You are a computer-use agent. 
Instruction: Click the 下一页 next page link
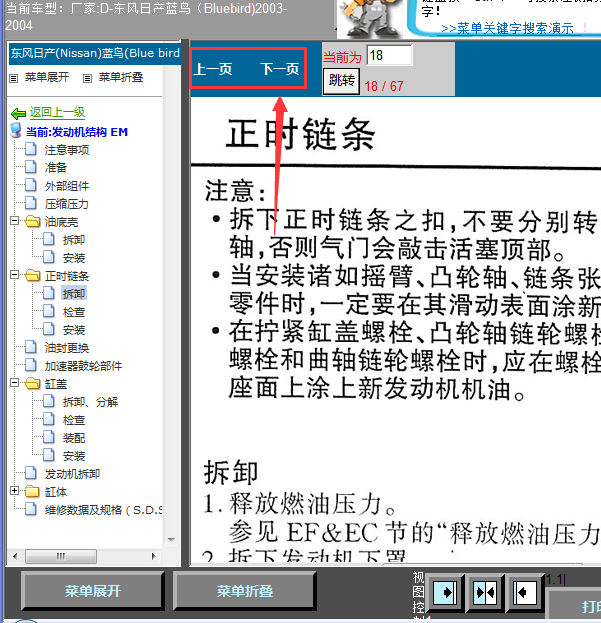[280, 69]
